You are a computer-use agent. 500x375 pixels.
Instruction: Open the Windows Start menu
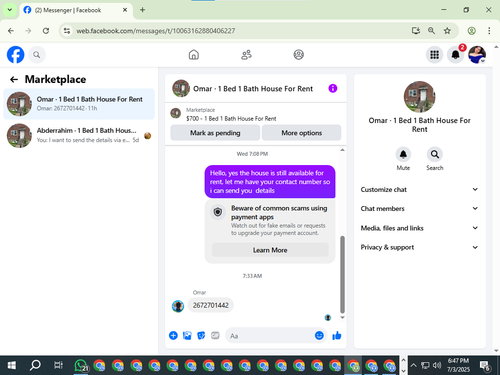[12, 365]
